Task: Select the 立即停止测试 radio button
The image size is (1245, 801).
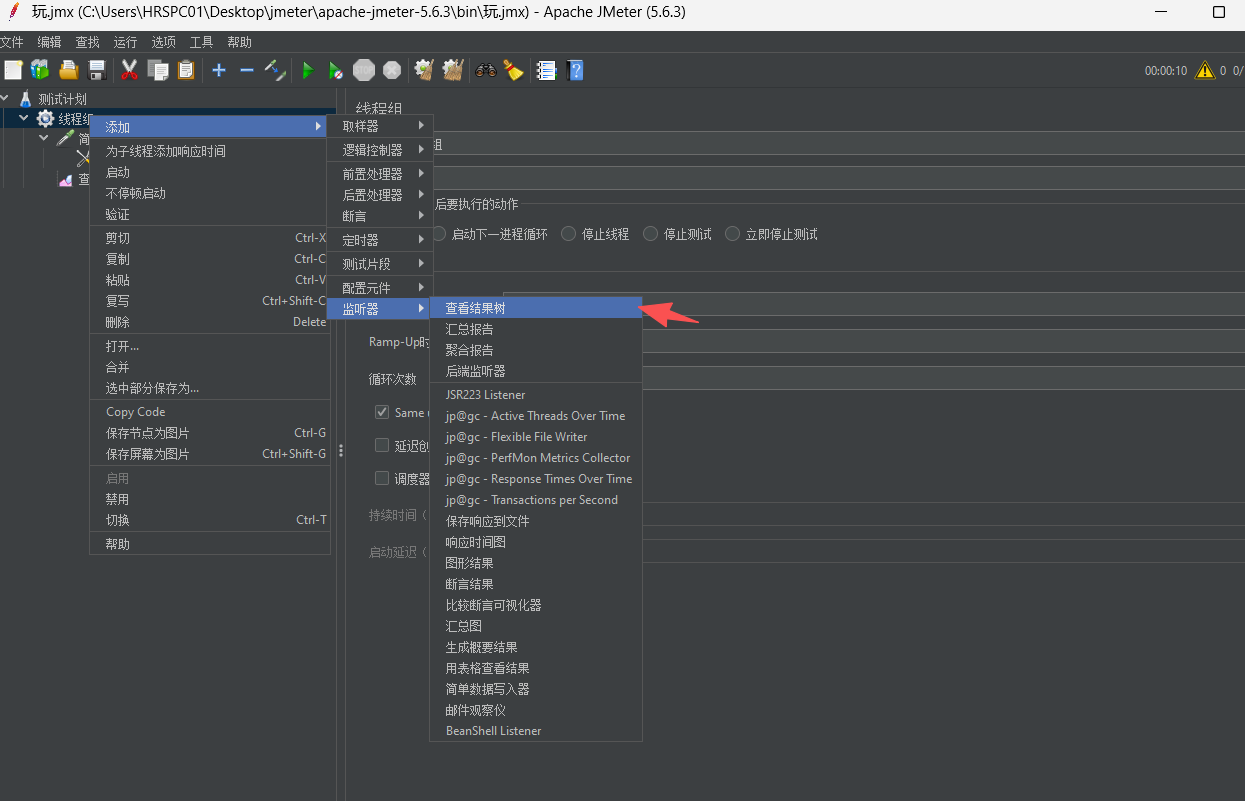Action: [x=733, y=234]
